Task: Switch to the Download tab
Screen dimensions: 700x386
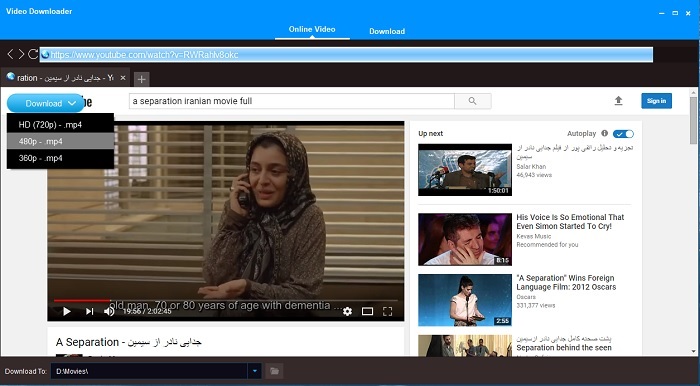Action: 387,31
